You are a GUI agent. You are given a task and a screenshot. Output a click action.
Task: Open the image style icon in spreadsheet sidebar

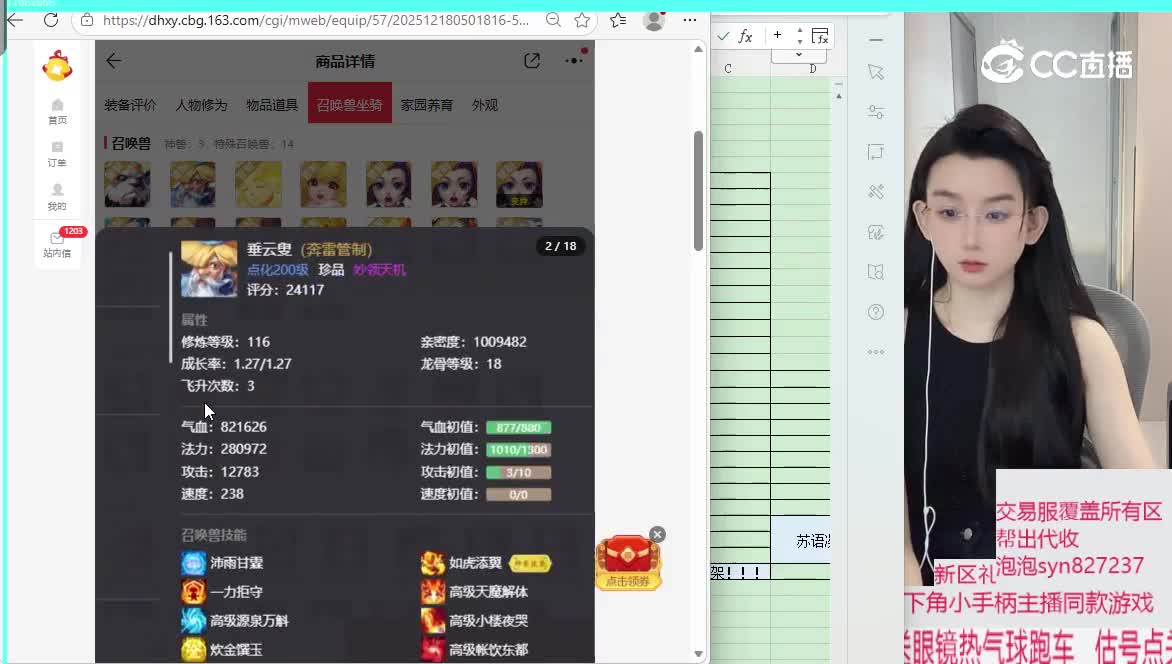876,233
